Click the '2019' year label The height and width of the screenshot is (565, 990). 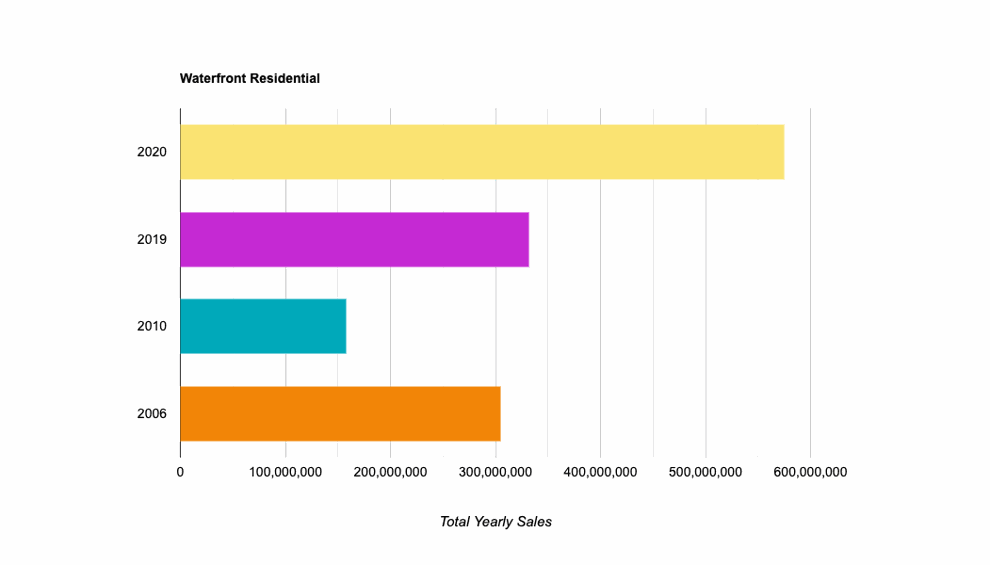point(152,240)
